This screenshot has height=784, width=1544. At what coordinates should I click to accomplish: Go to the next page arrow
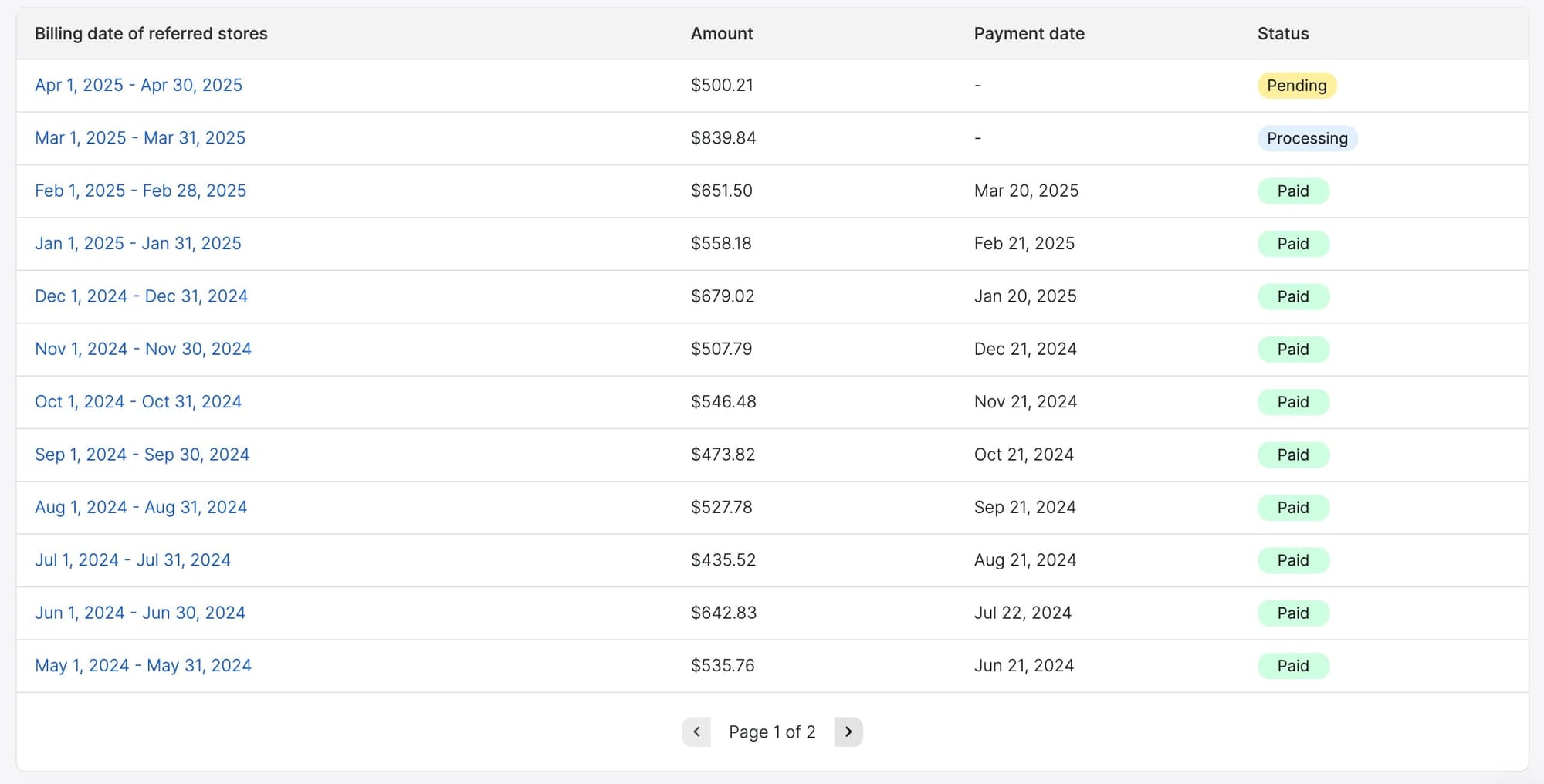(x=848, y=732)
